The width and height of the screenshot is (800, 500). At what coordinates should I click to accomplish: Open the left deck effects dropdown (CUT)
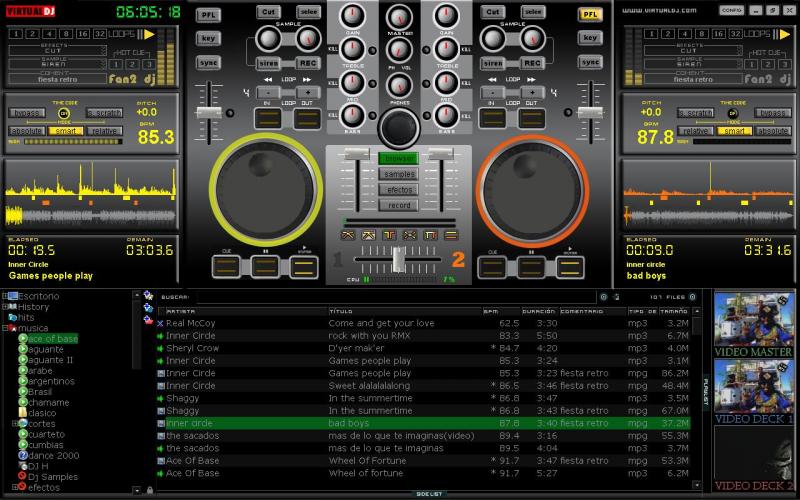pos(57,50)
